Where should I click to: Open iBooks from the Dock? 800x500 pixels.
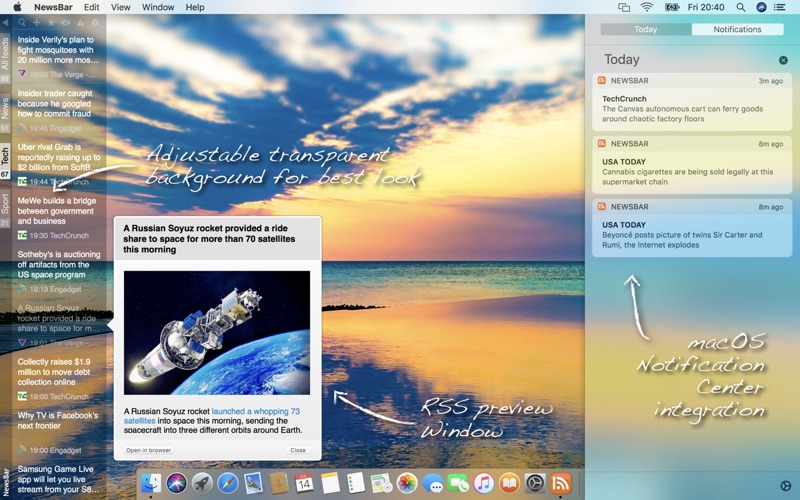click(509, 483)
